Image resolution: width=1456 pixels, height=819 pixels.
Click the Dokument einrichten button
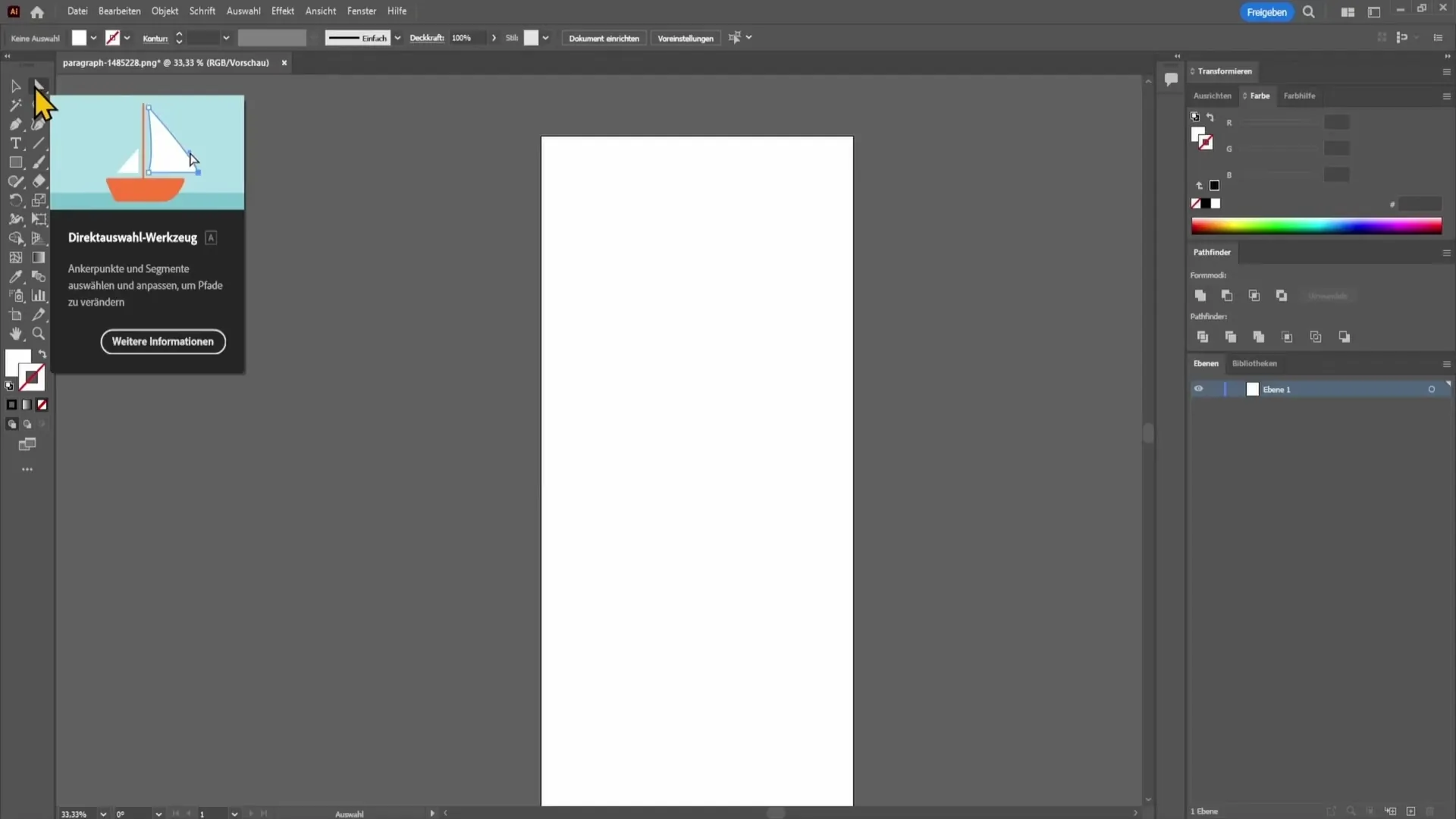[x=604, y=38]
